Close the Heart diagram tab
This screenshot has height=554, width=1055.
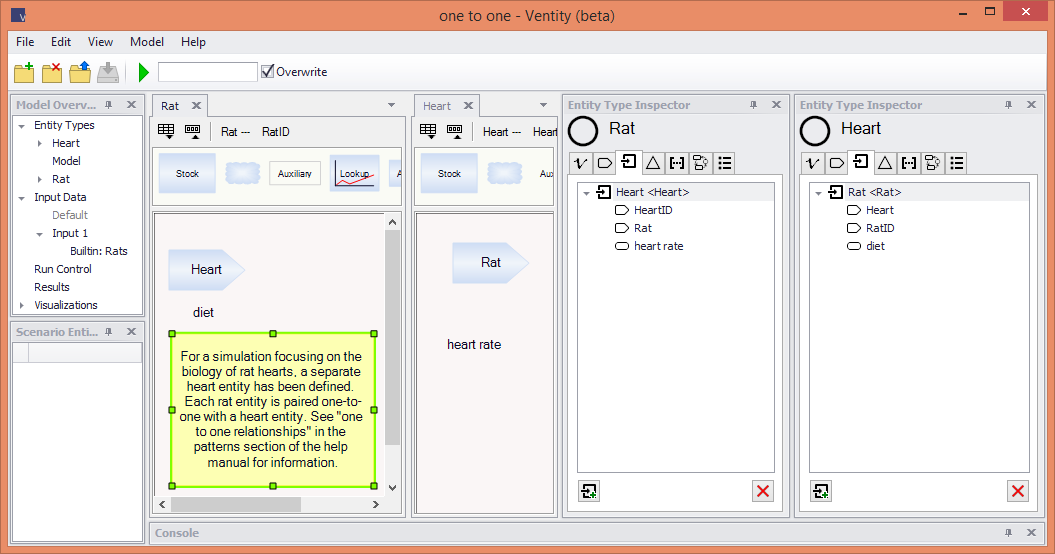(468, 106)
